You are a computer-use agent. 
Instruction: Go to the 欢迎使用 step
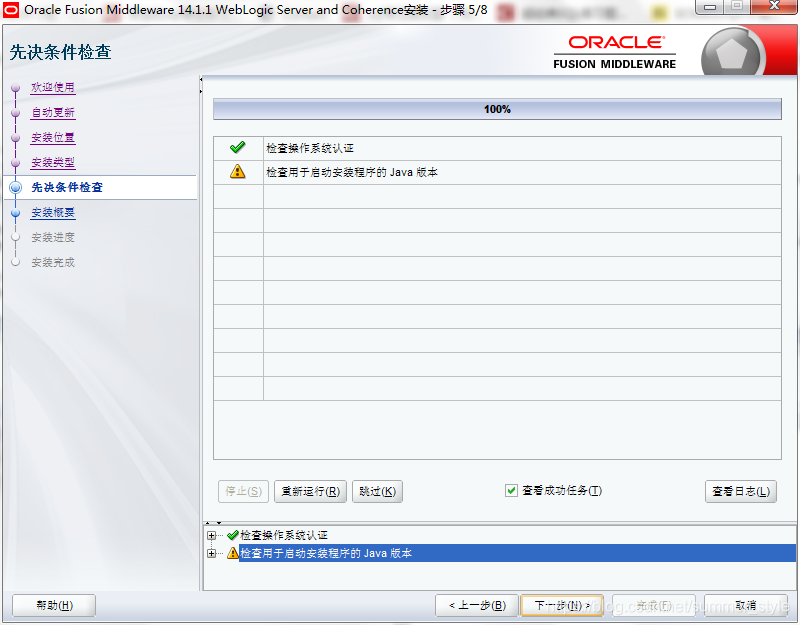click(53, 88)
